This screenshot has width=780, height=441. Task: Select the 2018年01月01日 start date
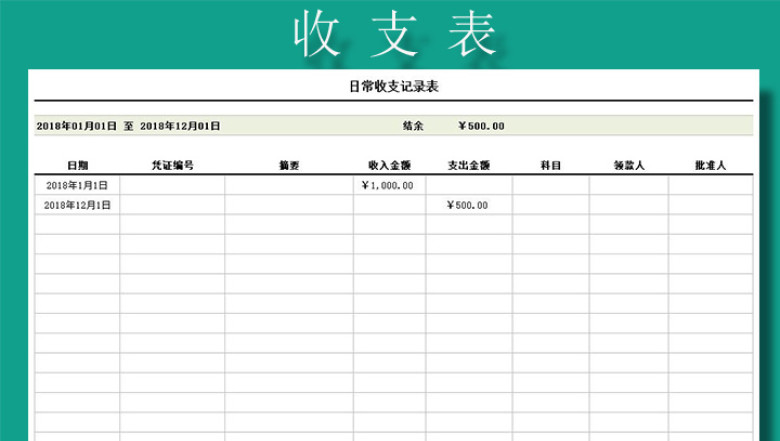pyautogui.click(x=76, y=126)
